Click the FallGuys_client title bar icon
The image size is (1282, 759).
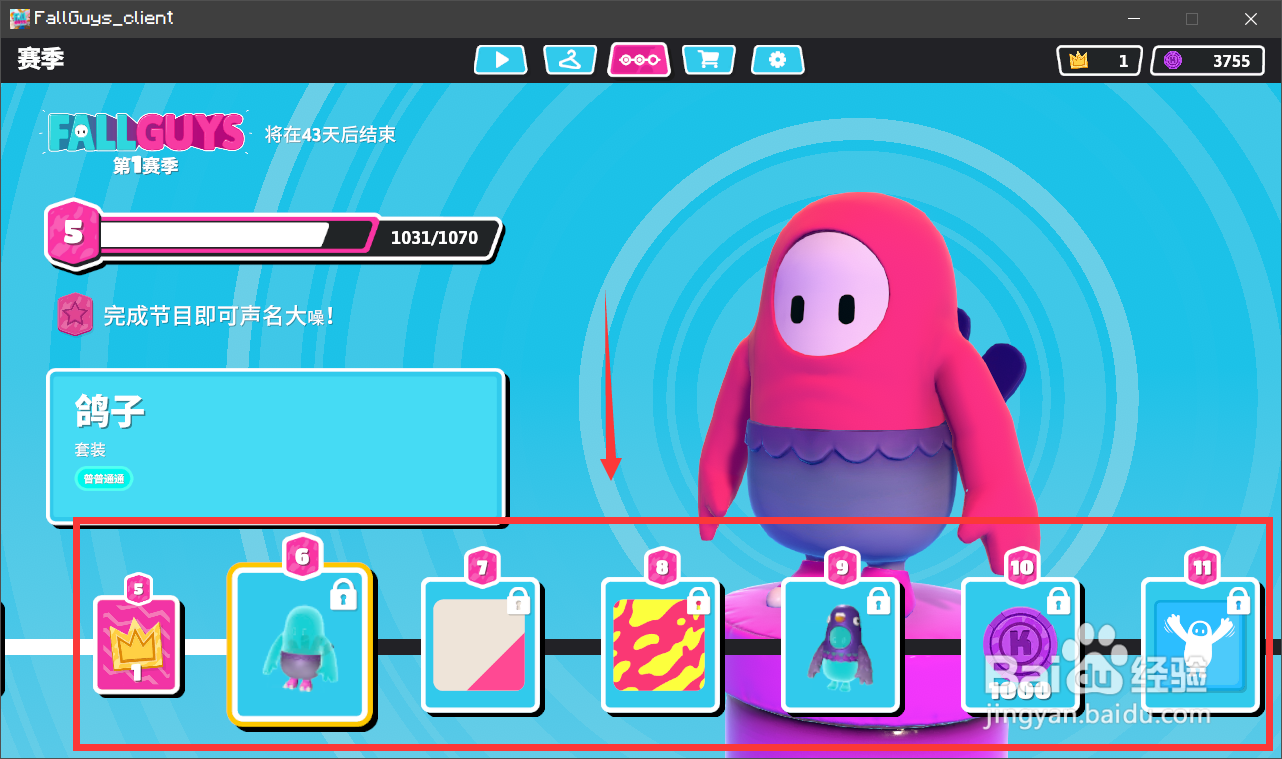coord(19,18)
